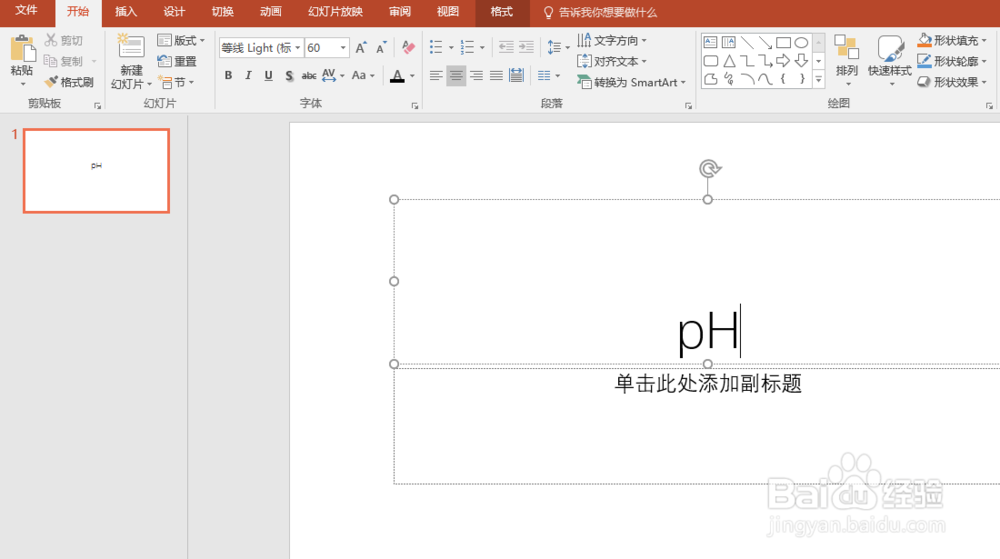
Task: Align text right
Action: pos(476,76)
